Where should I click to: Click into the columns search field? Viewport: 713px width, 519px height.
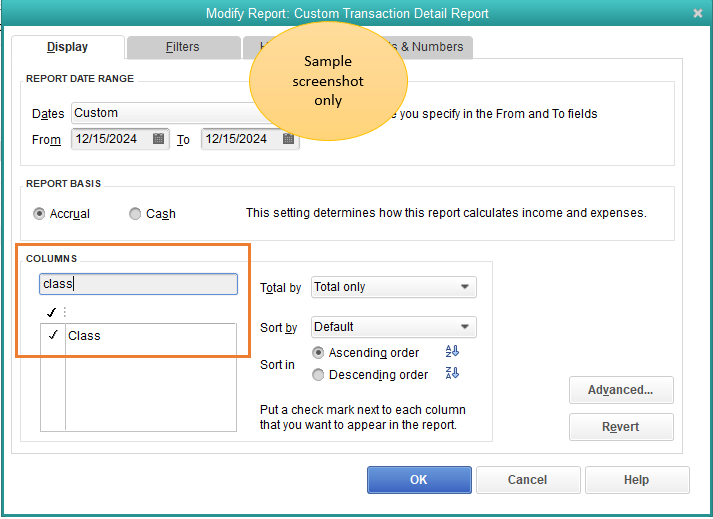coord(140,284)
